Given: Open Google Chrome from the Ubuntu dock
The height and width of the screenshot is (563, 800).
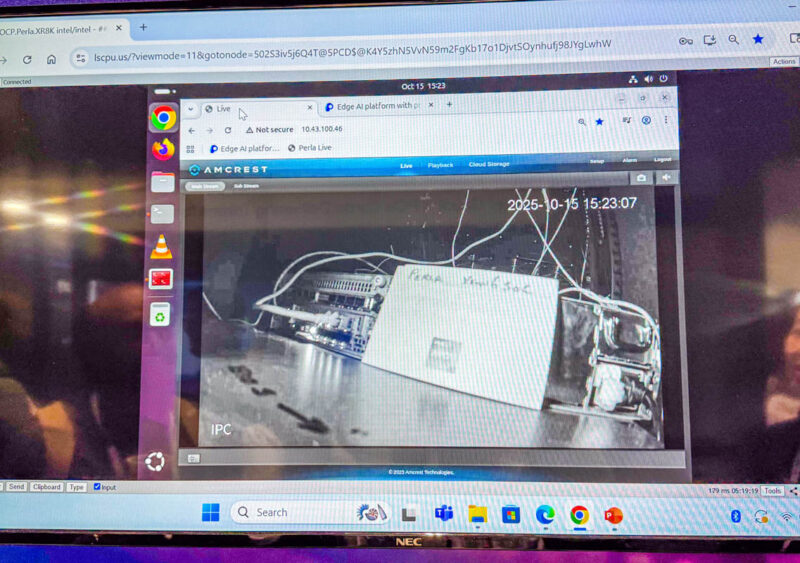Looking at the screenshot, I should point(163,118).
